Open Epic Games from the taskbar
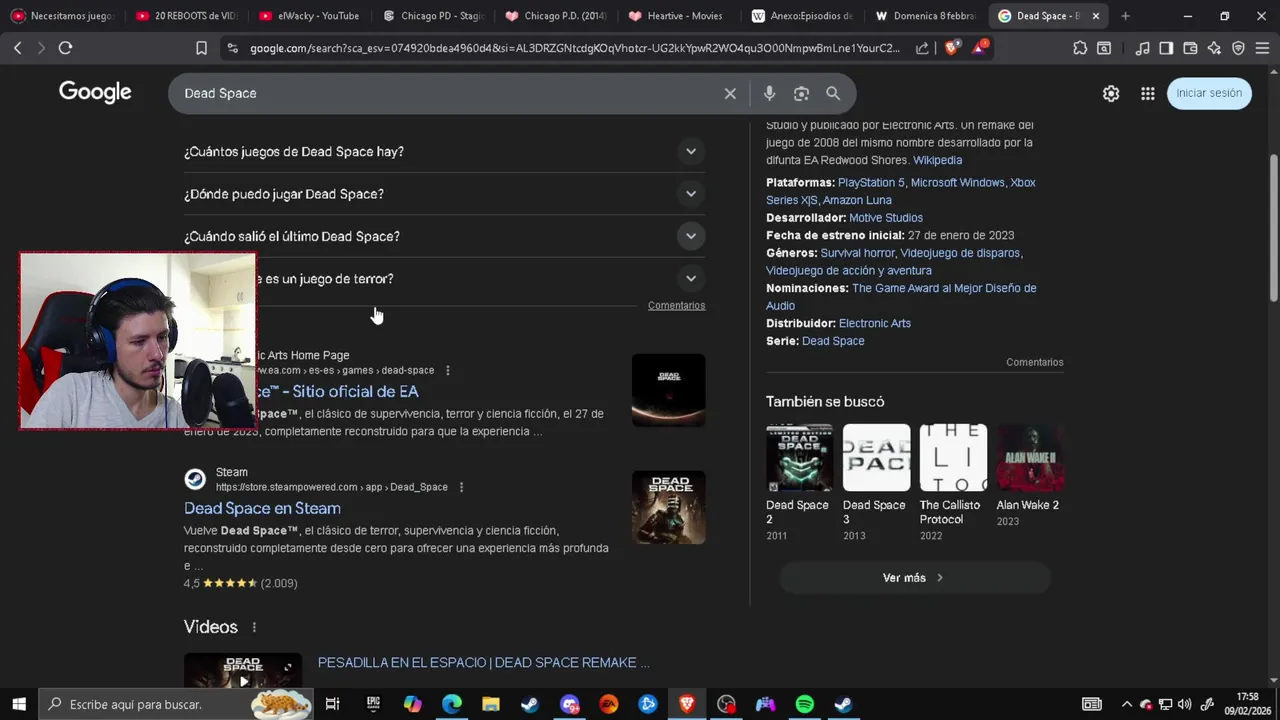This screenshot has height=720, width=1280. click(x=373, y=704)
